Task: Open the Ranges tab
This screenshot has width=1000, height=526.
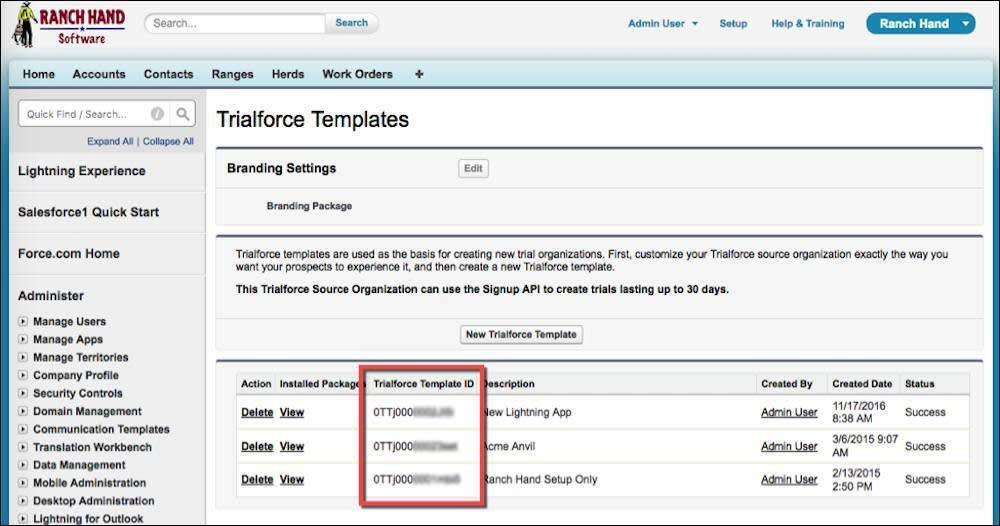Action: [232, 74]
